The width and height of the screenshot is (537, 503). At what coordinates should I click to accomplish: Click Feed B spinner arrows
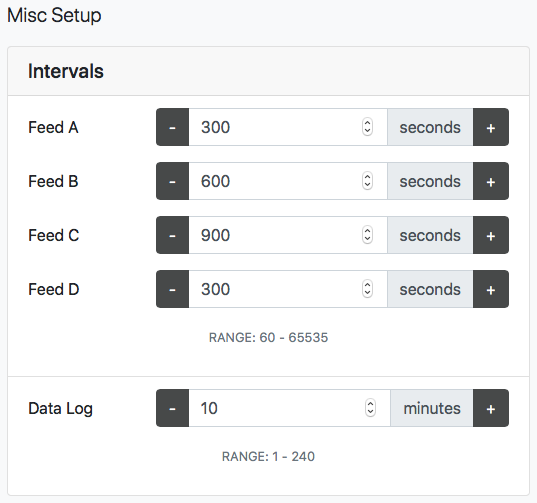pyautogui.click(x=367, y=181)
